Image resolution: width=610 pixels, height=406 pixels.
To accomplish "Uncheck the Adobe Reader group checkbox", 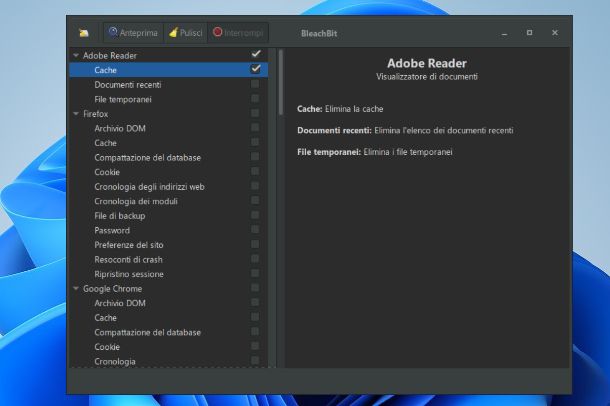I will 256,54.
